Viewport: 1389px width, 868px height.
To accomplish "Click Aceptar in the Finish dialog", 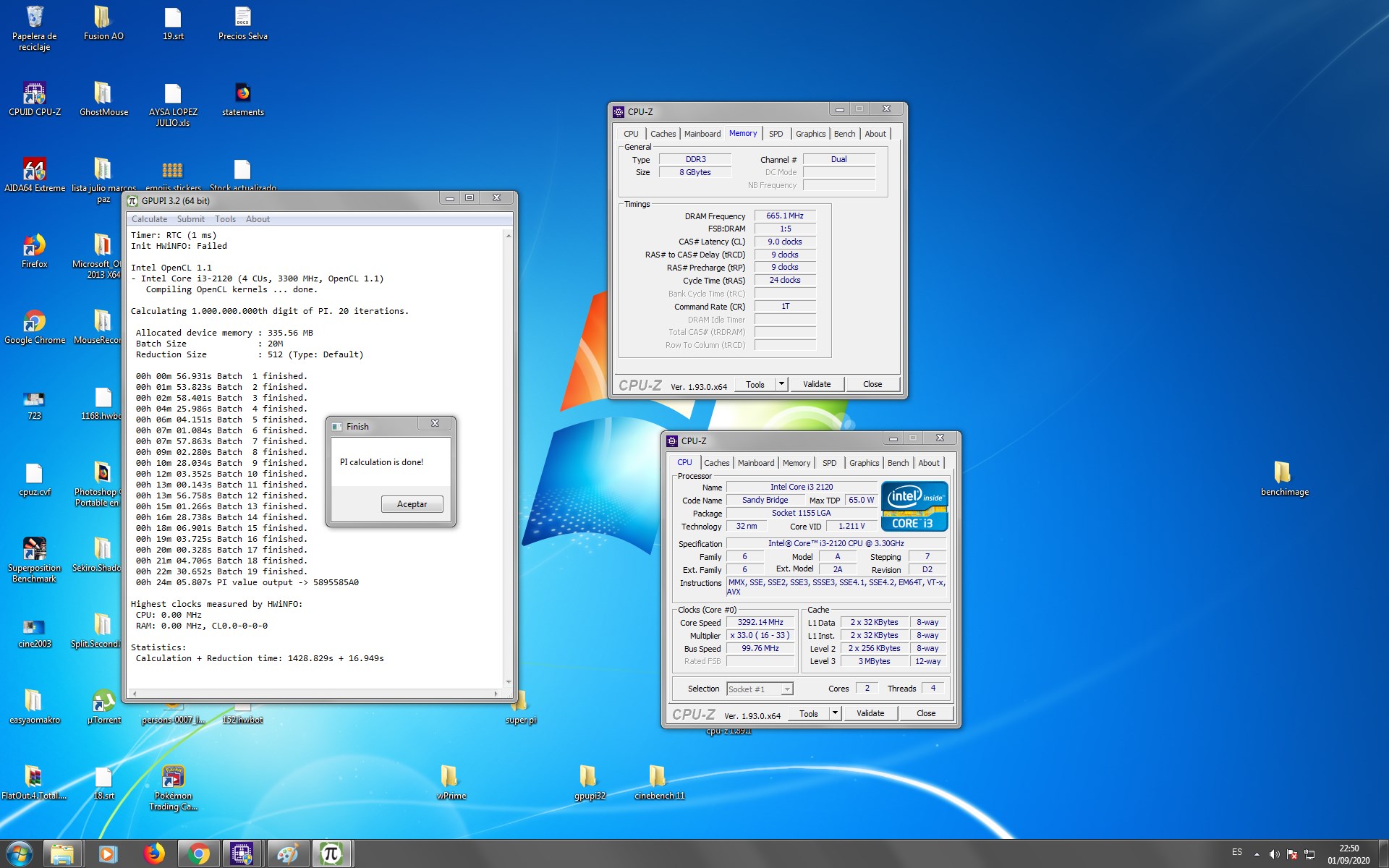I will 412,504.
